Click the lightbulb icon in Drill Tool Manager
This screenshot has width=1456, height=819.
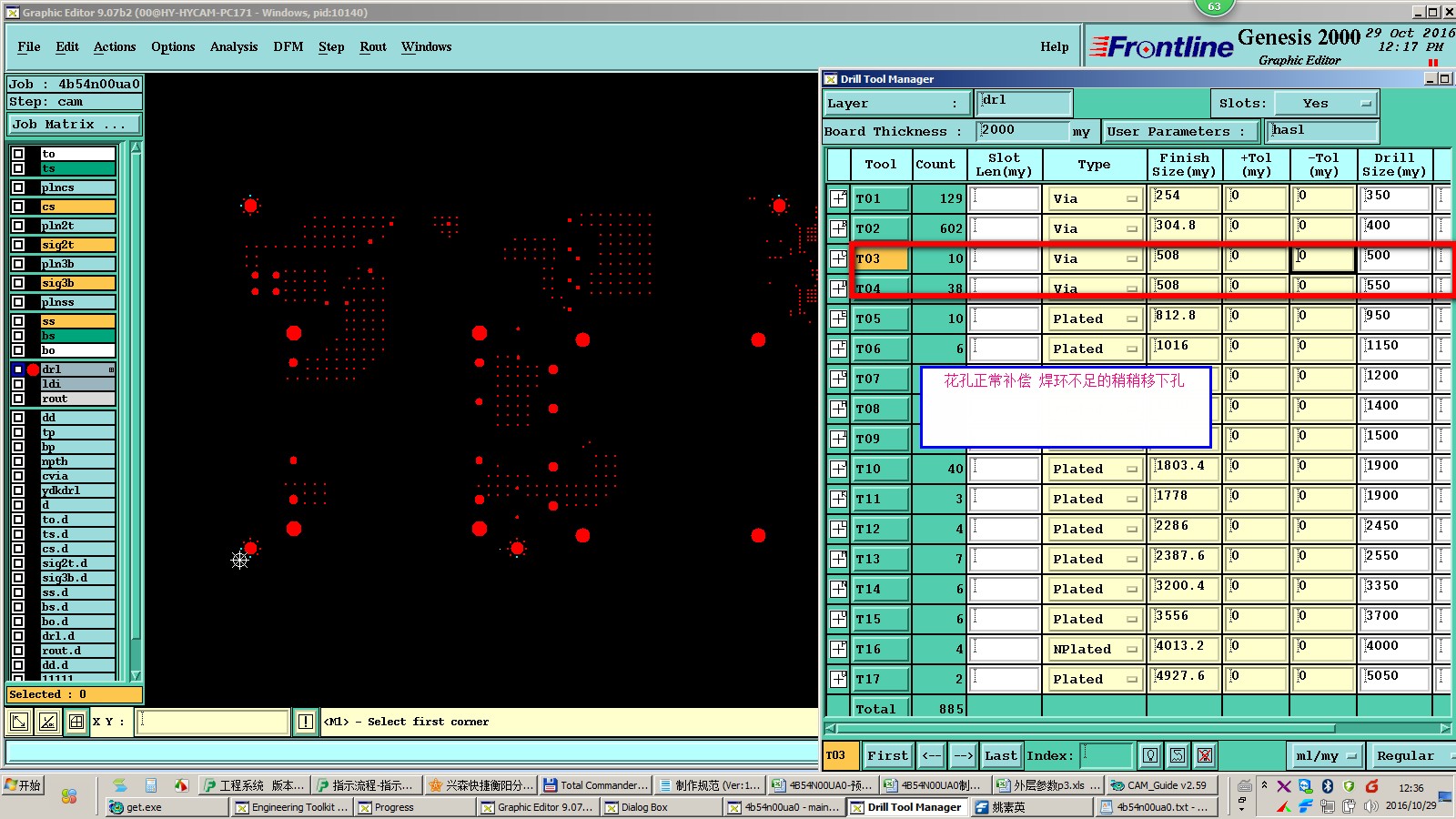tap(1150, 755)
